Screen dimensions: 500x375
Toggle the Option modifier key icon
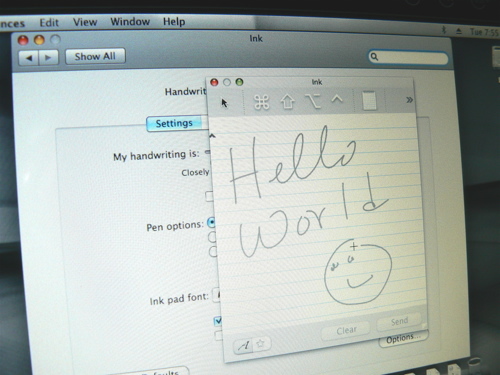(313, 101)
